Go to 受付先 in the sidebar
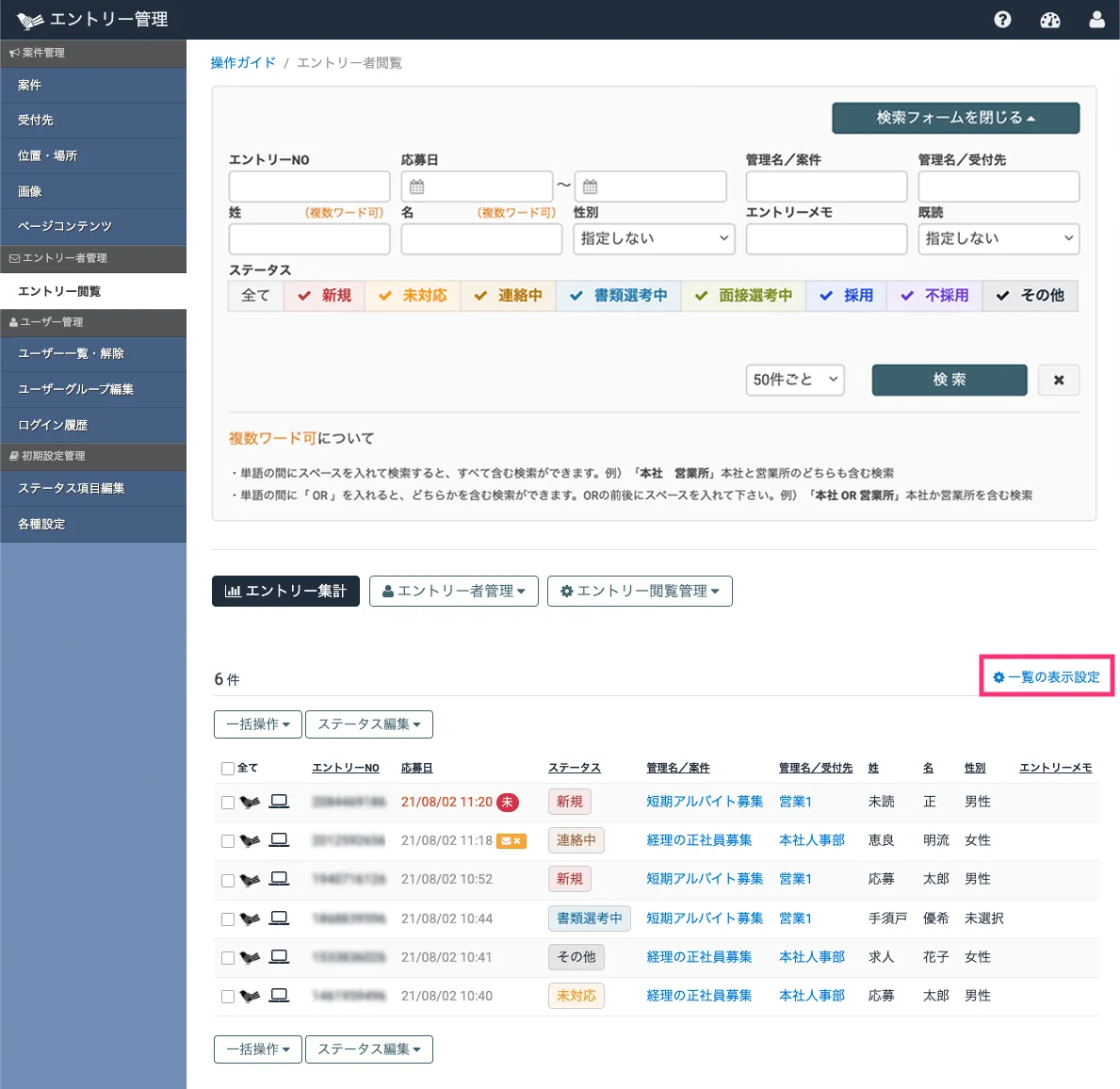The height and width of the screenshot is (1089, 1120). coord(93,120)
